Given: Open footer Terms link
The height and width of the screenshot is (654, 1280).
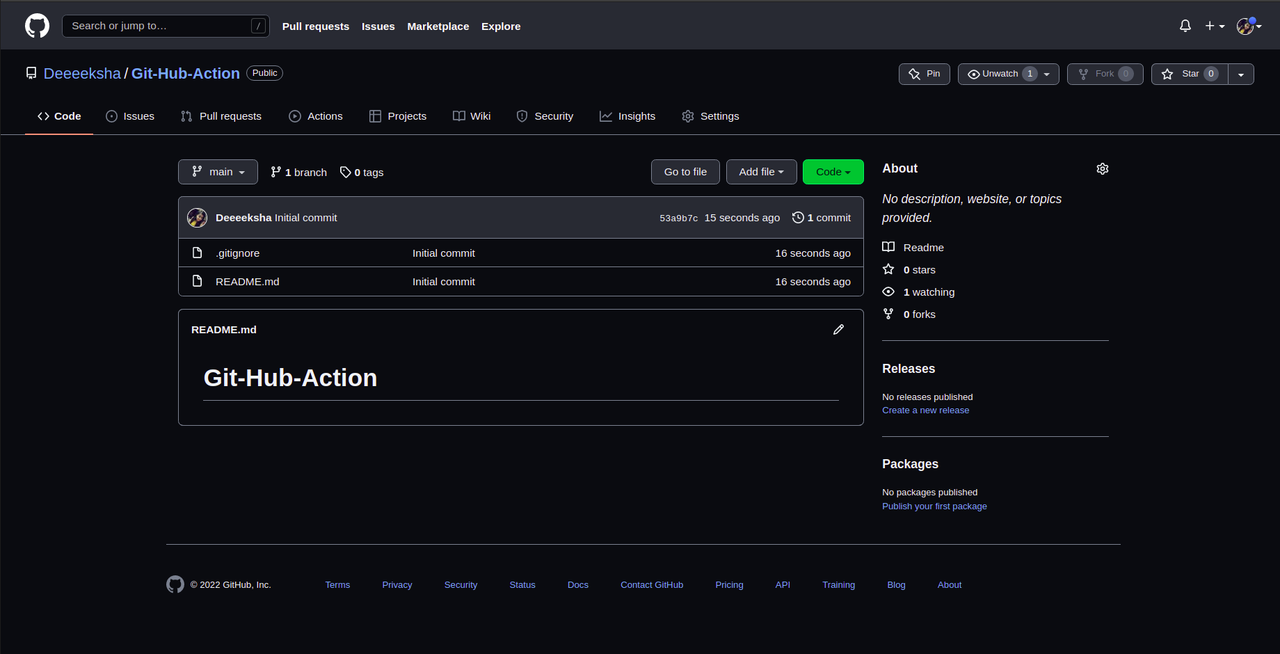Looking at the screenshot, I should [x=338, y=585].
